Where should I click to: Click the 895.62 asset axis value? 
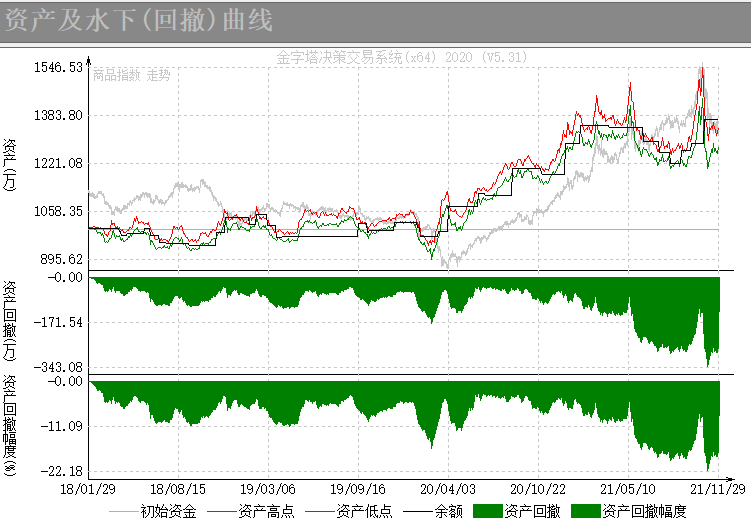[62, 259]
